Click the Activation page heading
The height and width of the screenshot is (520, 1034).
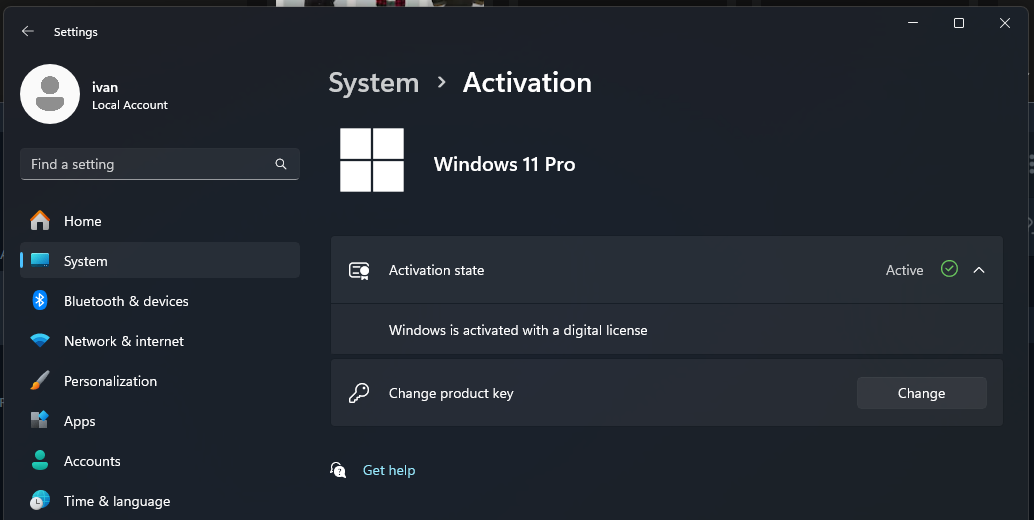[528, 83]
